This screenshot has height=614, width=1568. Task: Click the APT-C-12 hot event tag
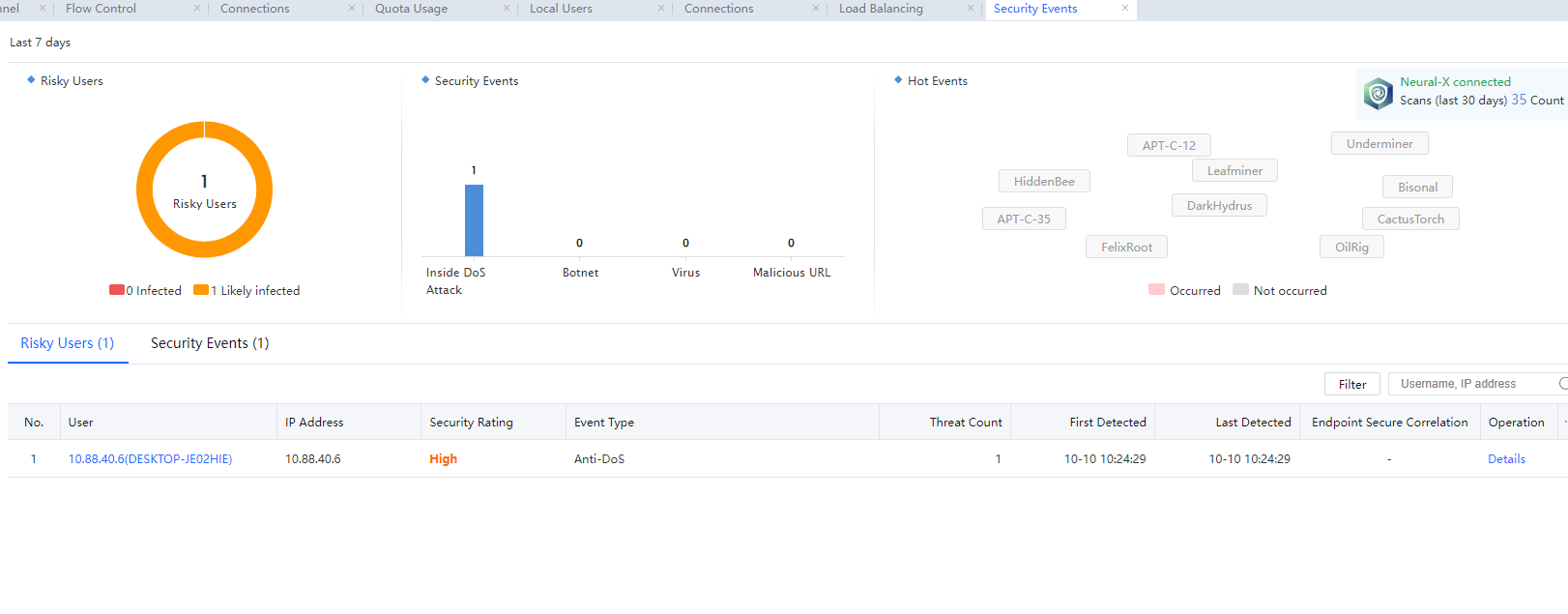(x=1169, y=145)
